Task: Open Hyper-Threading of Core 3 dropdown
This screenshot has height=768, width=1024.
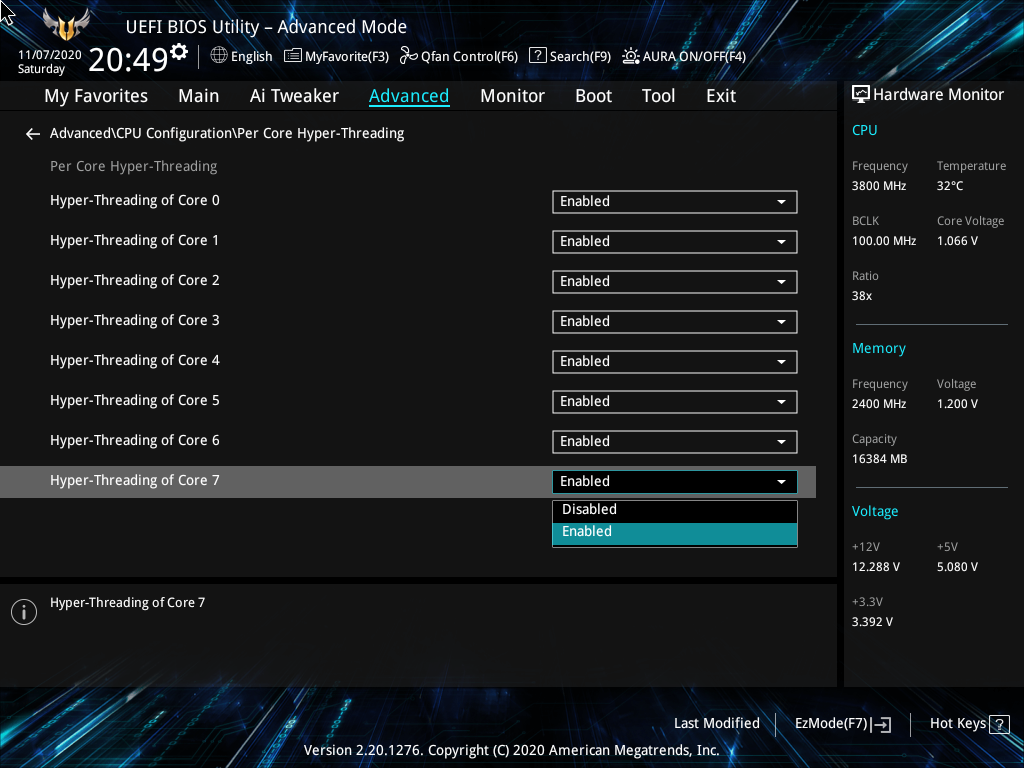Action: 675,321
